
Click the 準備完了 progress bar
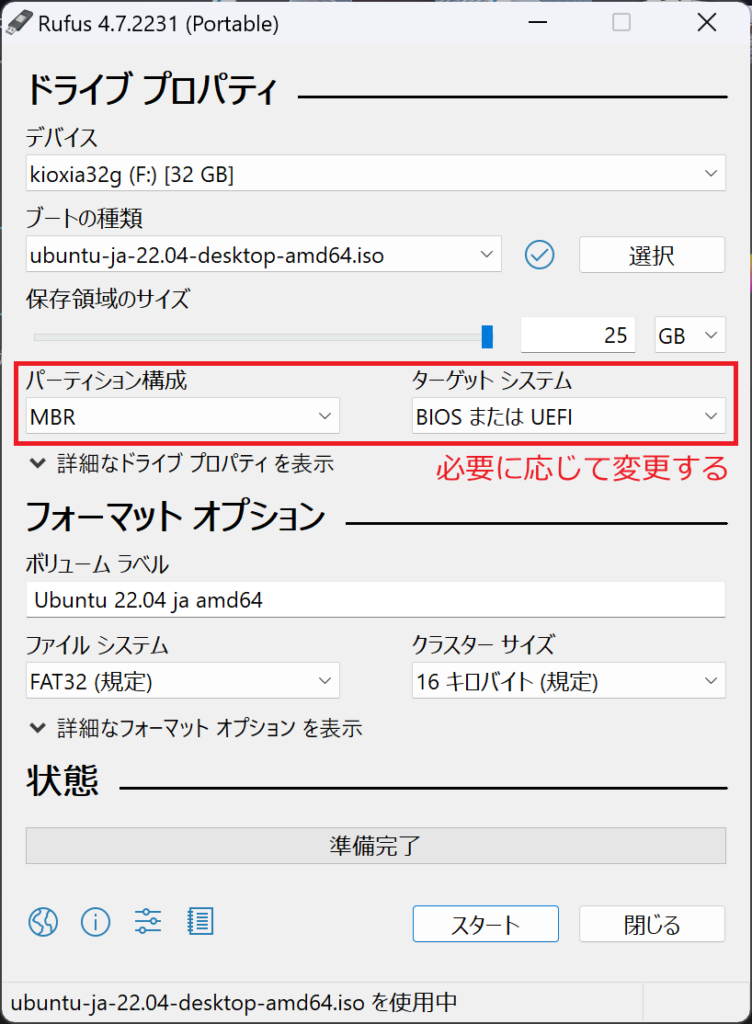(x=375, y=846)
